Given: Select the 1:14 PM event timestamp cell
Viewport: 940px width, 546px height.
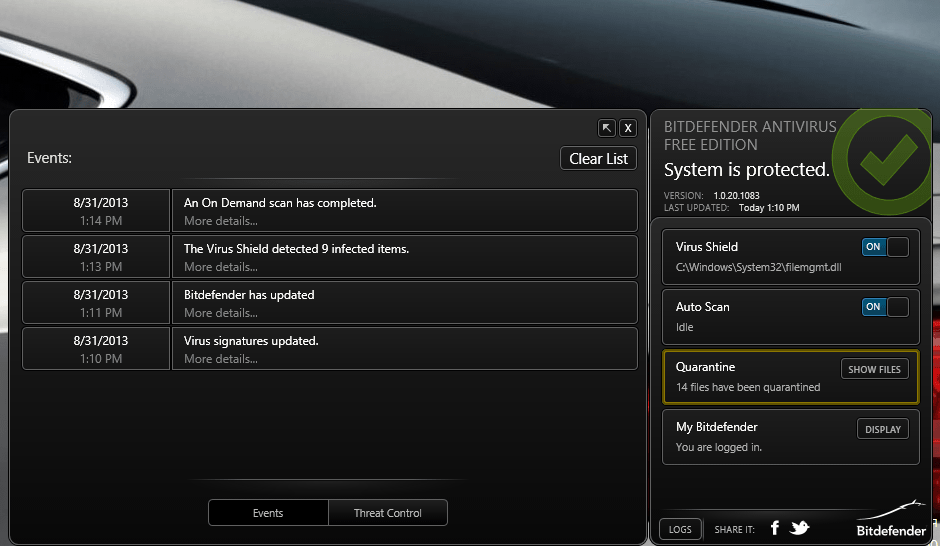Looking at the screenshot, I should tap(96, 210).
